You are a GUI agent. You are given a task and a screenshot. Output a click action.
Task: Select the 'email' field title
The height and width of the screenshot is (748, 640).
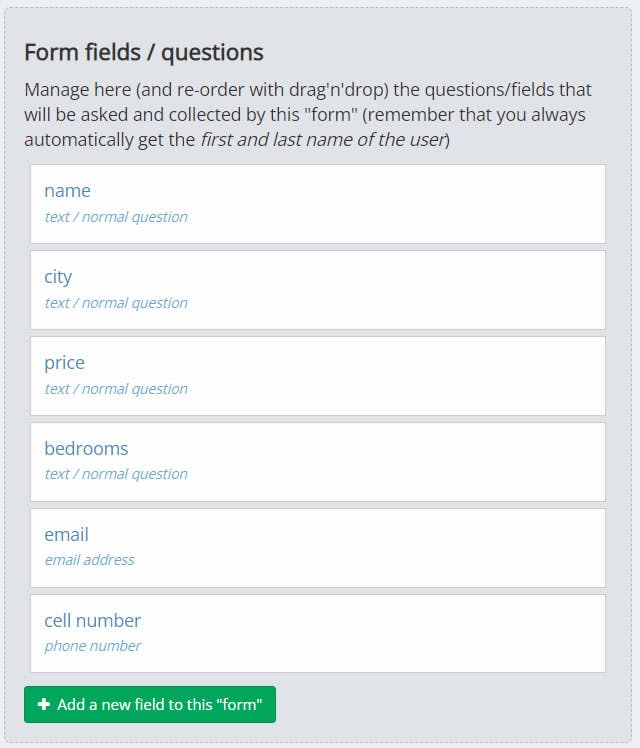[x=66, y=535]
